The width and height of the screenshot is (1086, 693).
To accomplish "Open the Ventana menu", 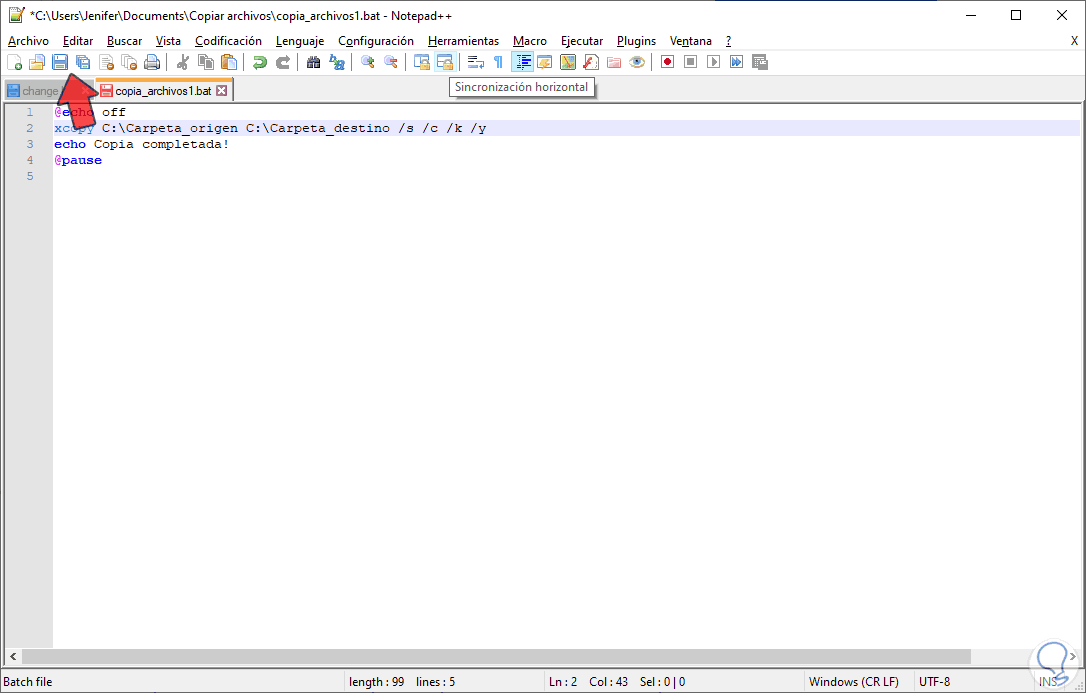I will click(x=691, y=41).
